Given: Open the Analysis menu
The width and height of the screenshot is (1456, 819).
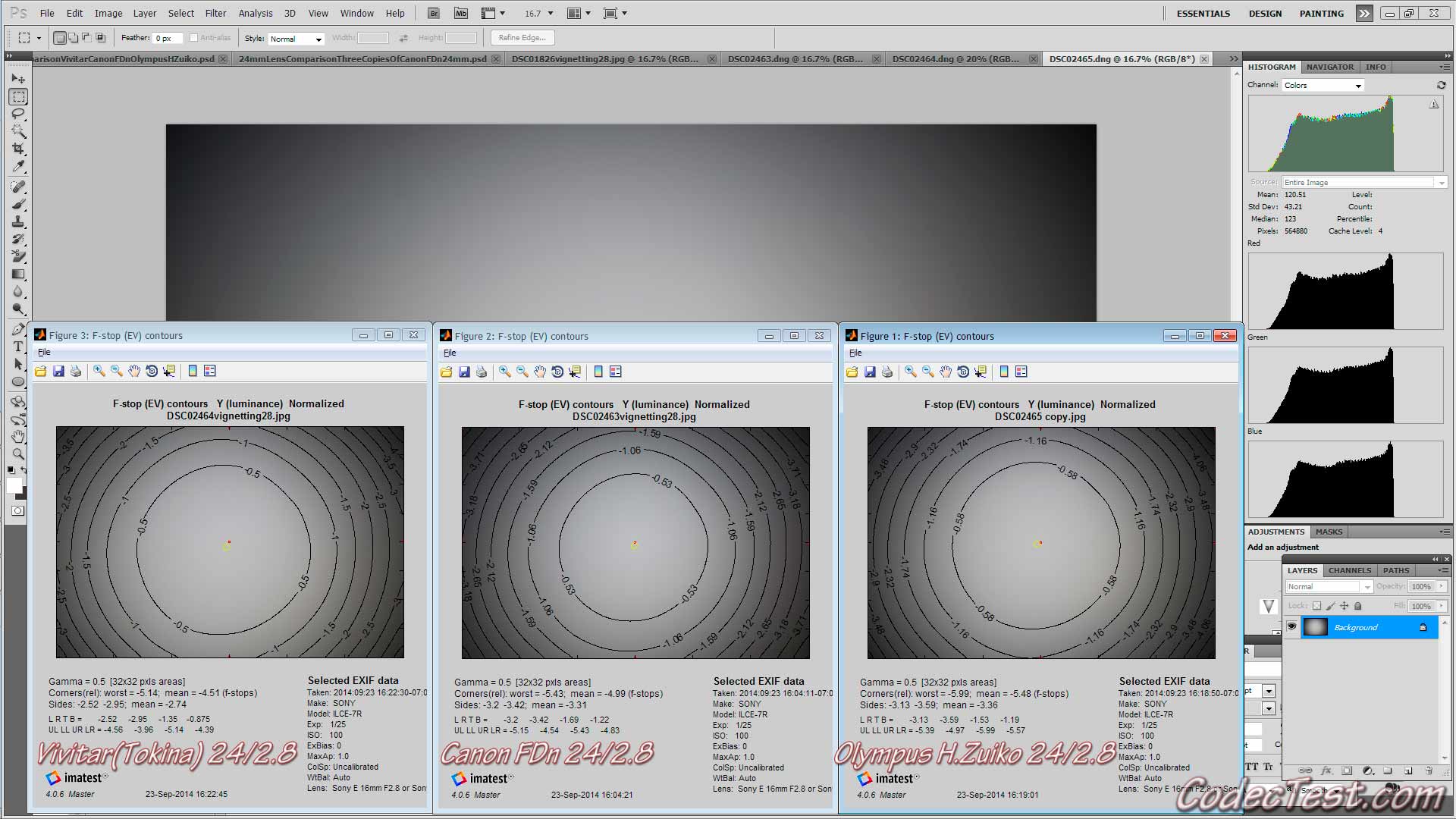Looking at the screenshot, I should point(256,13).
